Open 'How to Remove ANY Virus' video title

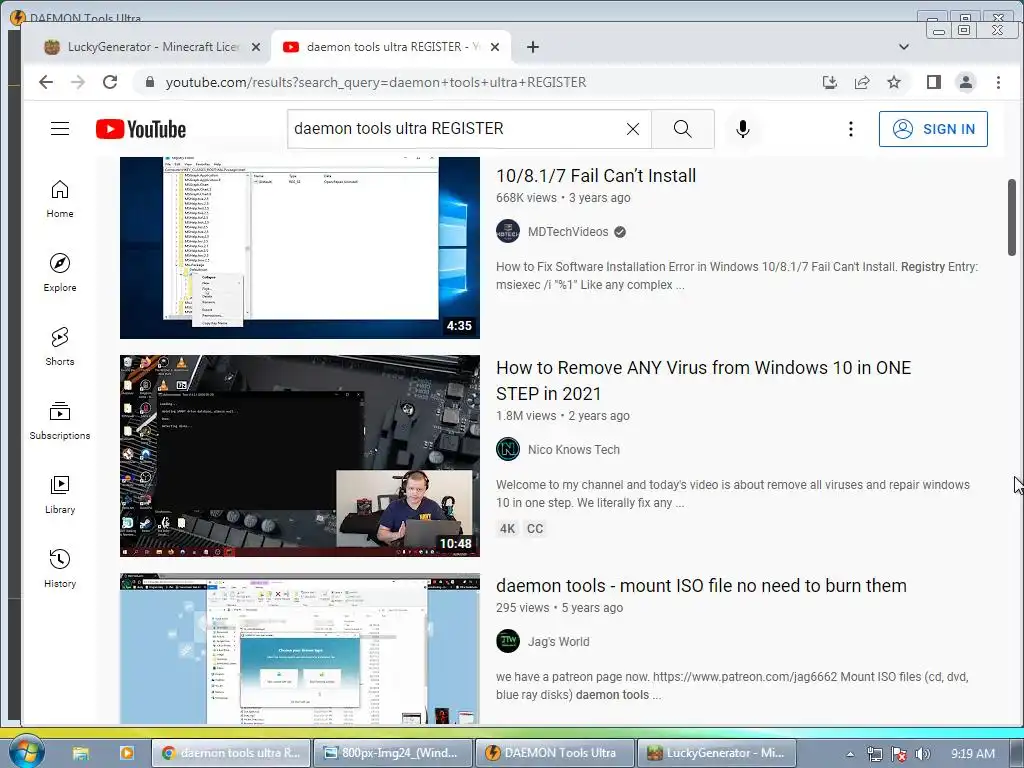(703, 381)
